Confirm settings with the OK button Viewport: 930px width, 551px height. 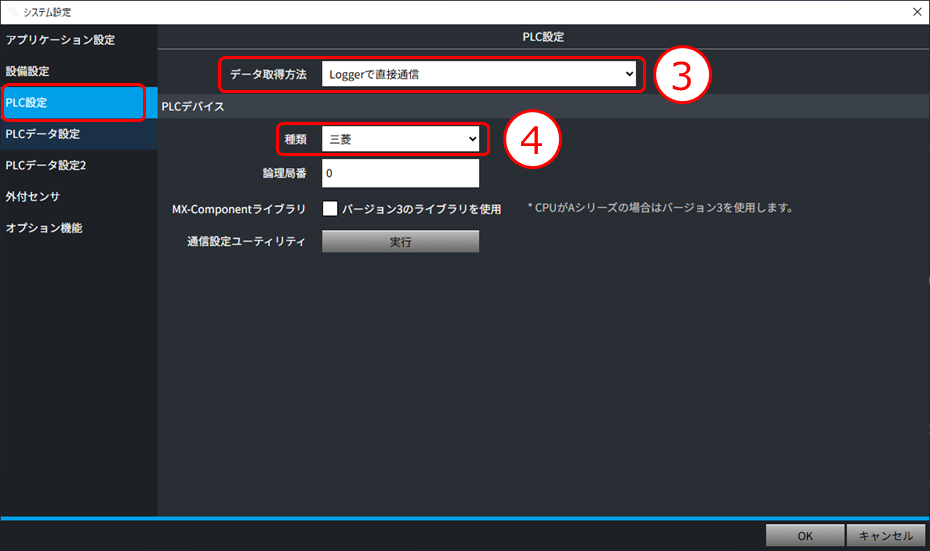click(x=804, y=536)
